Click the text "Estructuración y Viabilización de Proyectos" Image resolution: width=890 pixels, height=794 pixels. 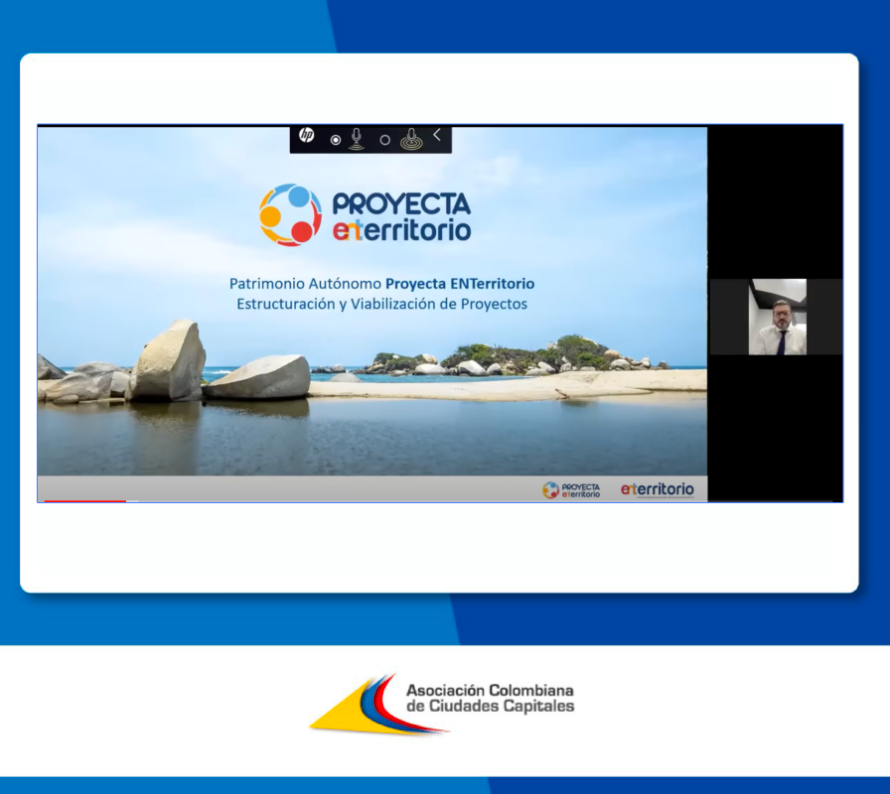[382, 304]
